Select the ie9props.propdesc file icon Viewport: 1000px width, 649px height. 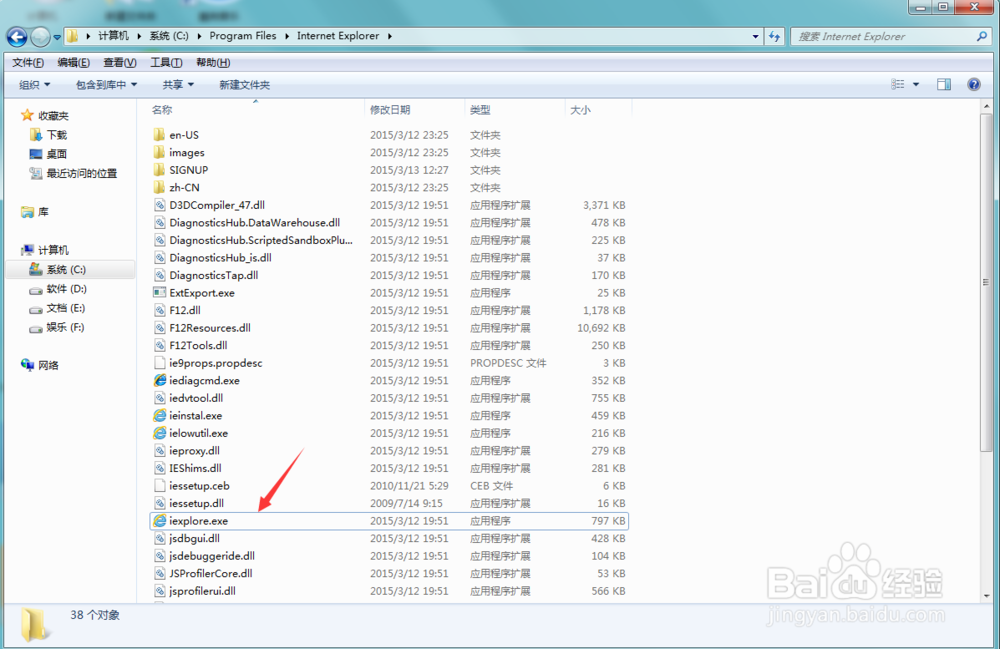tap(159, 363)
